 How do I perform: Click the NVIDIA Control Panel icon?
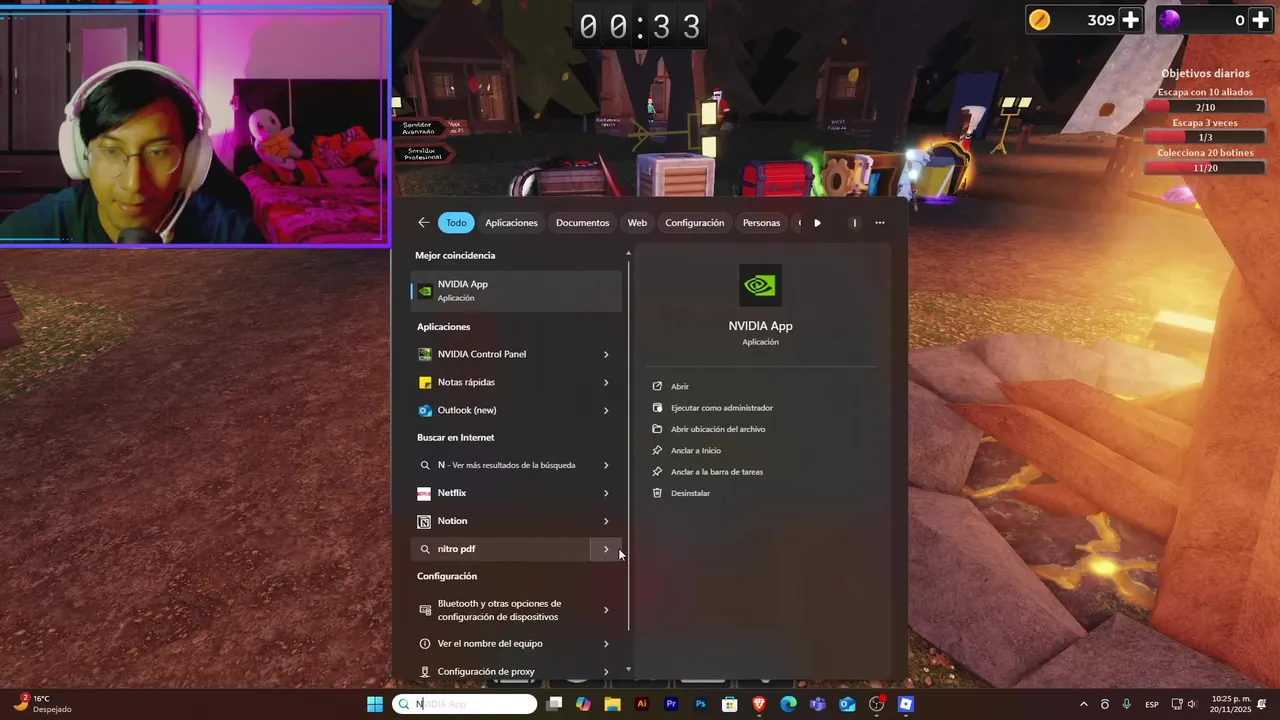[x=425, y=354]
